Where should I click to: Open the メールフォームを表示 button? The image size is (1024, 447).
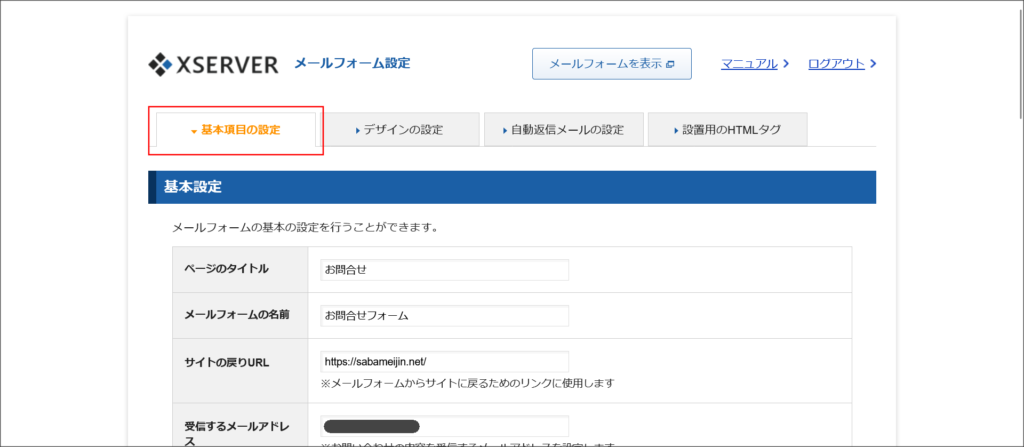[x=612, y=64]
